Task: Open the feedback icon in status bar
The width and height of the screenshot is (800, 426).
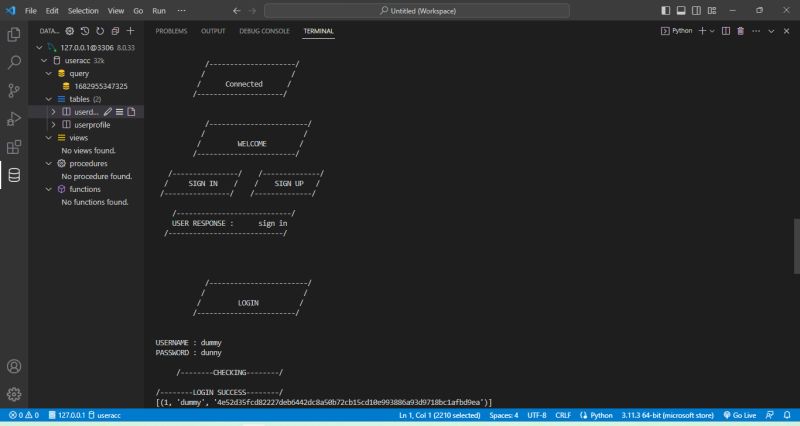Action: point(769,415)
